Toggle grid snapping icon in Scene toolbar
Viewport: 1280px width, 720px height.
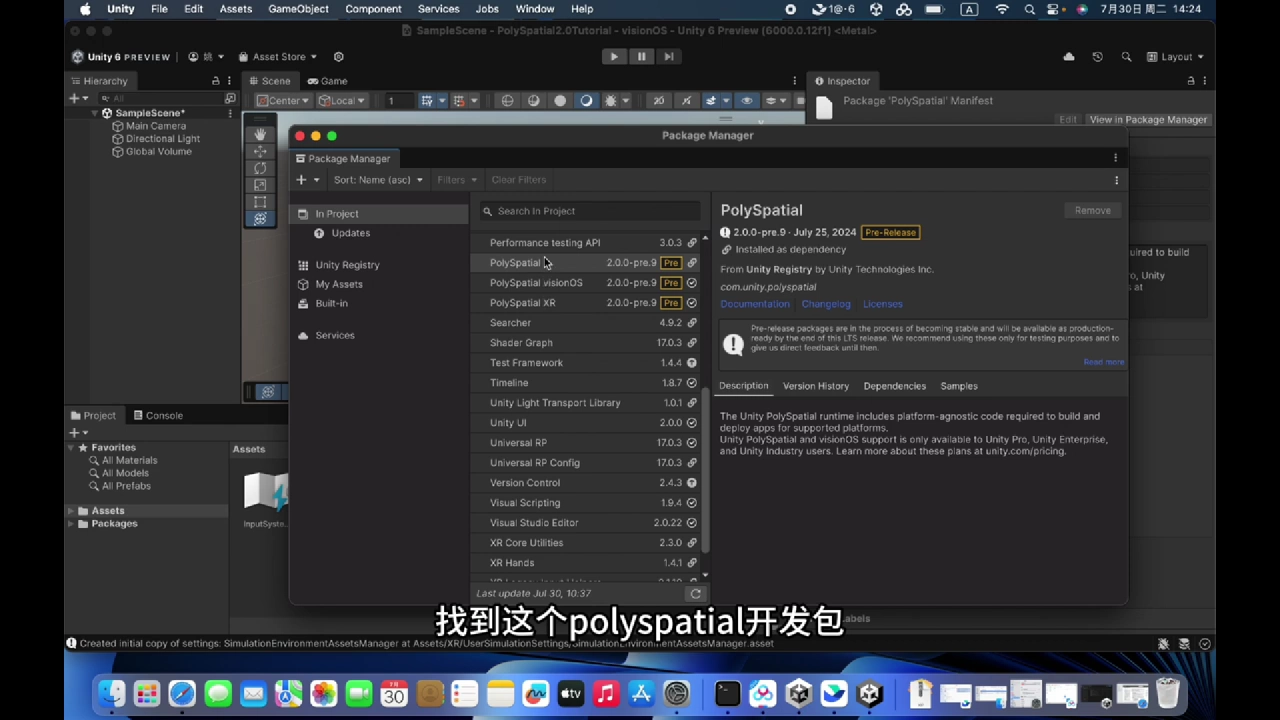click(x=459, y=100)
